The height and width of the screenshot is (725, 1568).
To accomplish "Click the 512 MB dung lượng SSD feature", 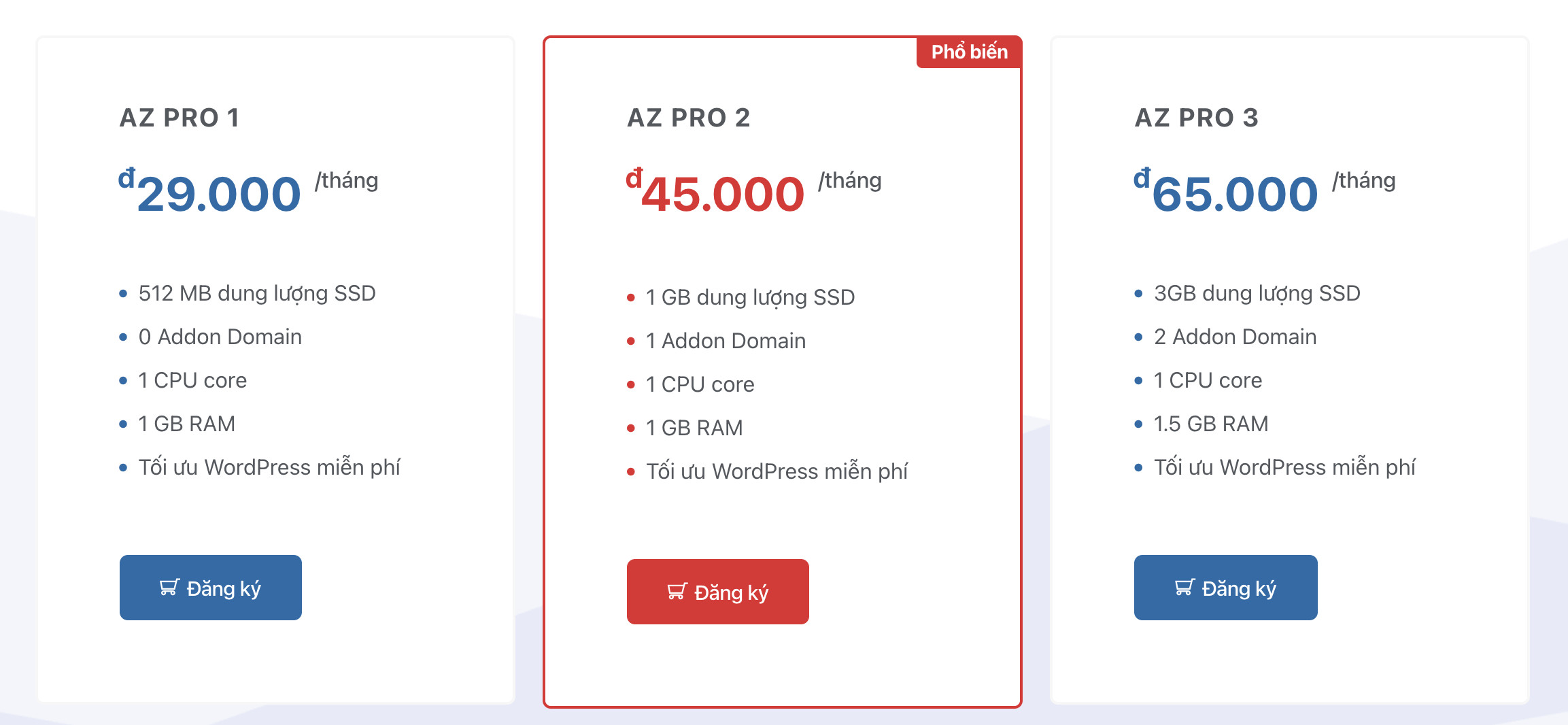I will click(257, 293).
